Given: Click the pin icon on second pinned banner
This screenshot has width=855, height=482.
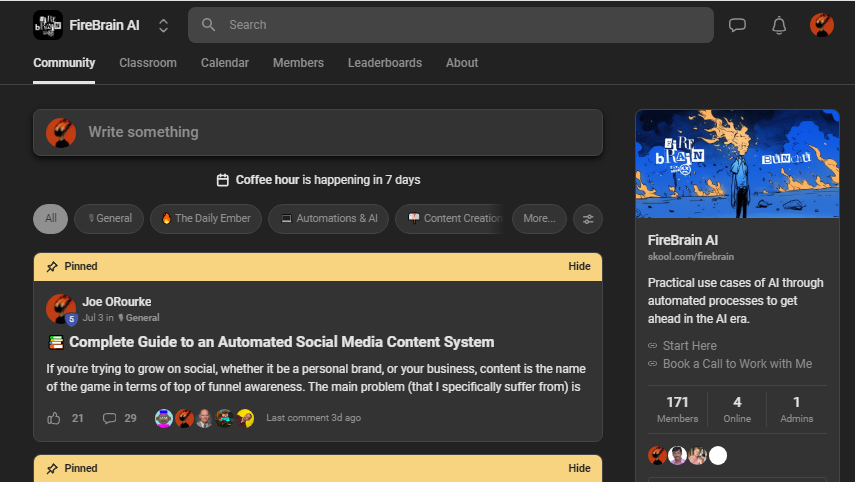Looking at the screenshot, I should 52,468.
